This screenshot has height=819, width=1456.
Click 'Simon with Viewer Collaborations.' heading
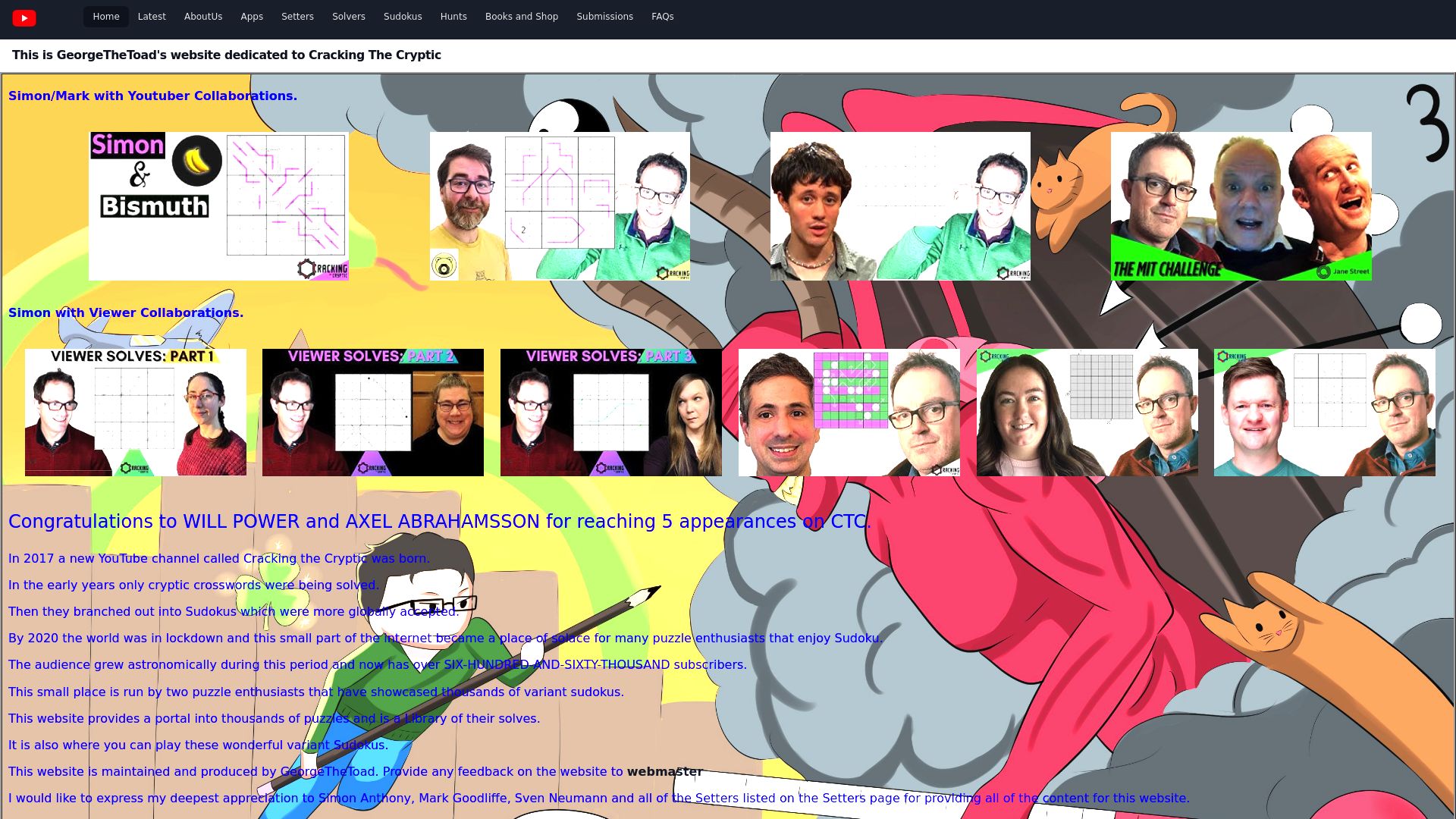[126, 312]
